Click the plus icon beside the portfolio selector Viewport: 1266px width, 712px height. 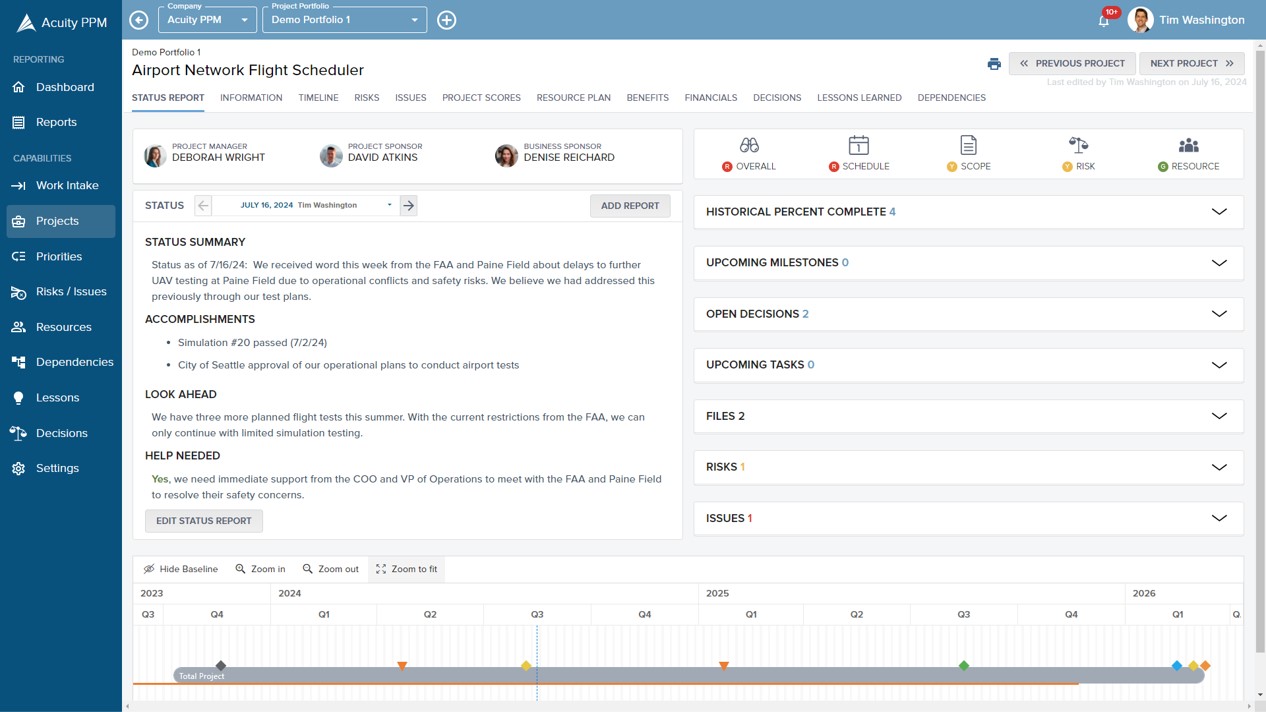point(447,20)
